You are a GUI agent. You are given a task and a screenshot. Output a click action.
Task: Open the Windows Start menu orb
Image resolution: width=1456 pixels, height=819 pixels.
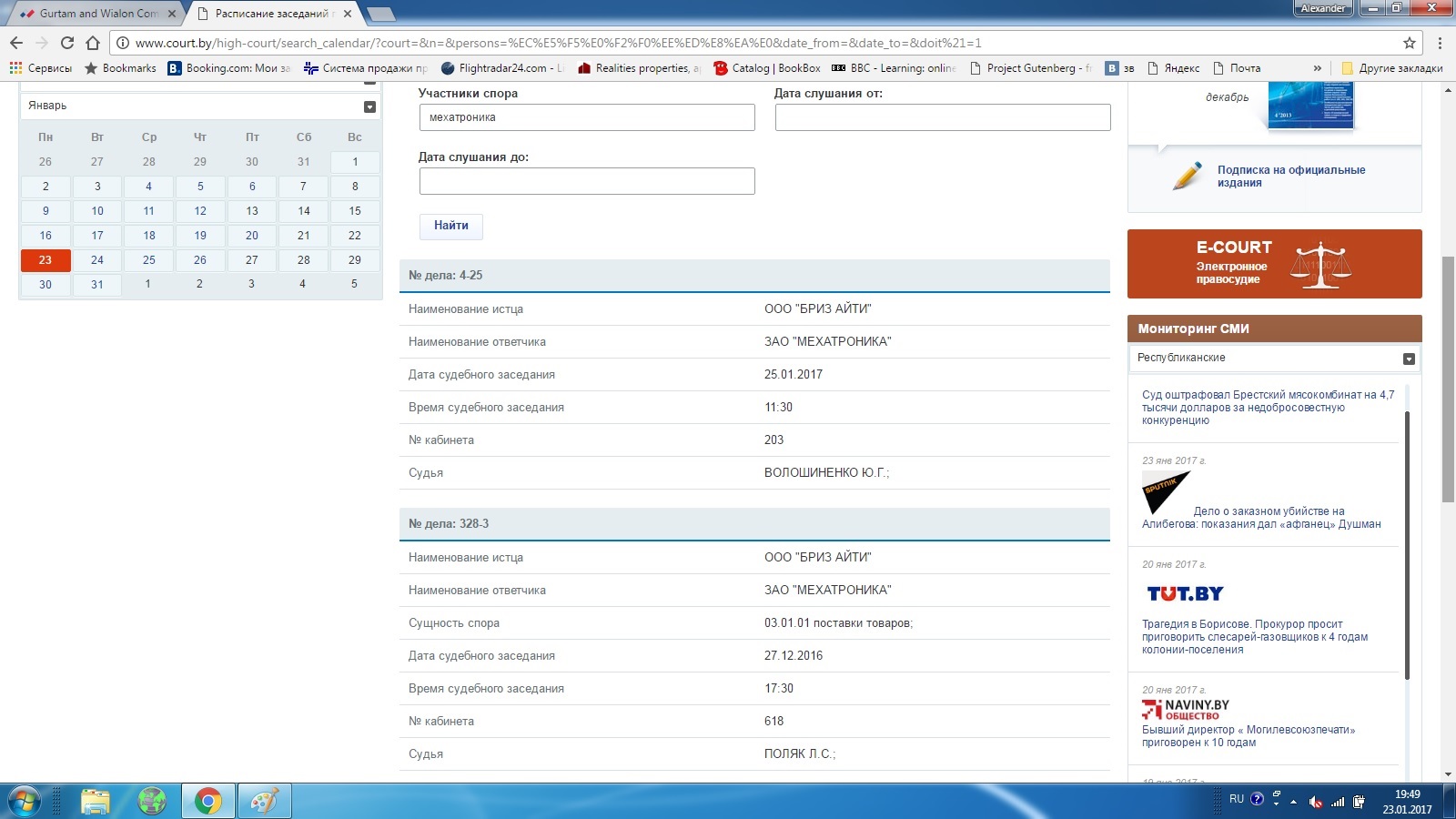[25, 801]
